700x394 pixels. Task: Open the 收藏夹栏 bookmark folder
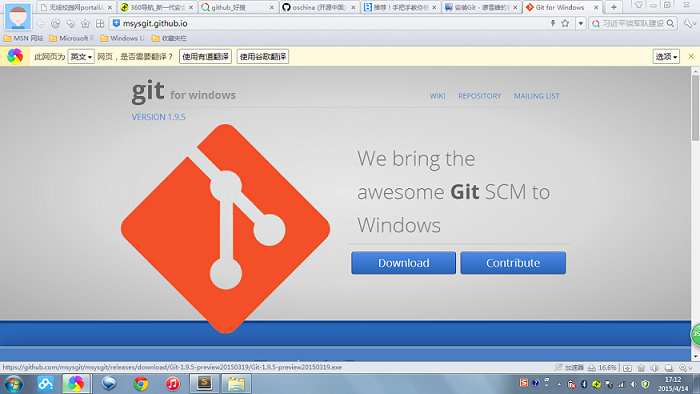[x=169, y=38]
